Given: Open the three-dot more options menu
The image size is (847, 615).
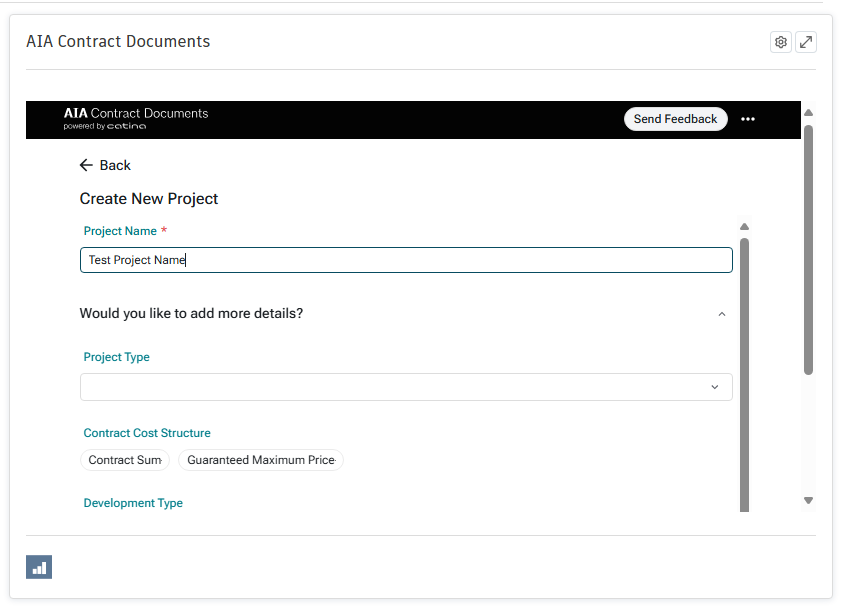Looking at the screenshot, I should tap(748, 119).
